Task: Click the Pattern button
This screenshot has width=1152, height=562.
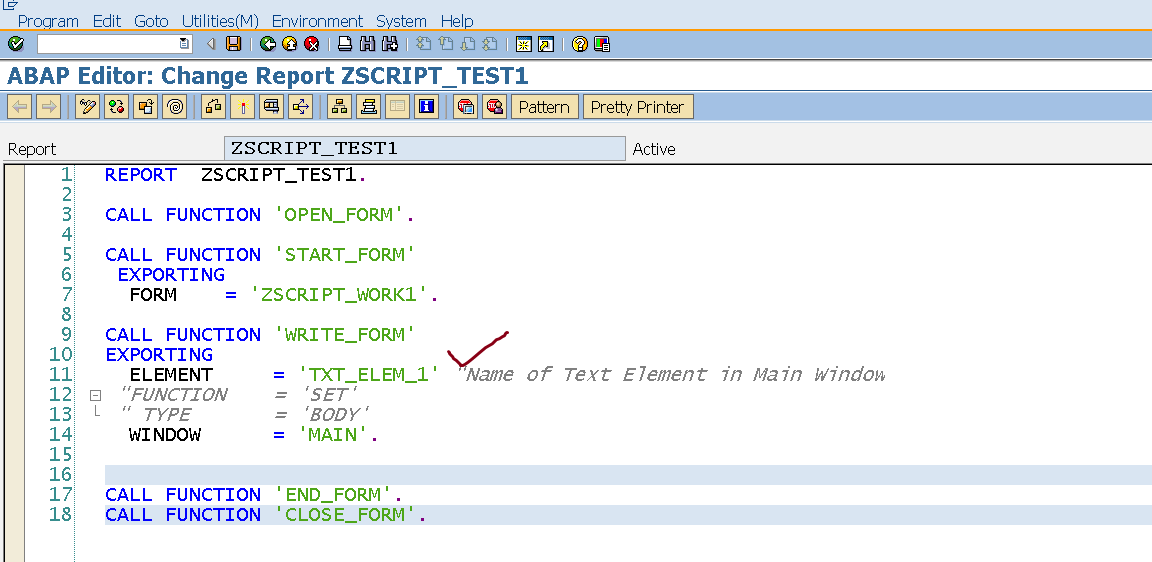Action: tap(544, 107)
